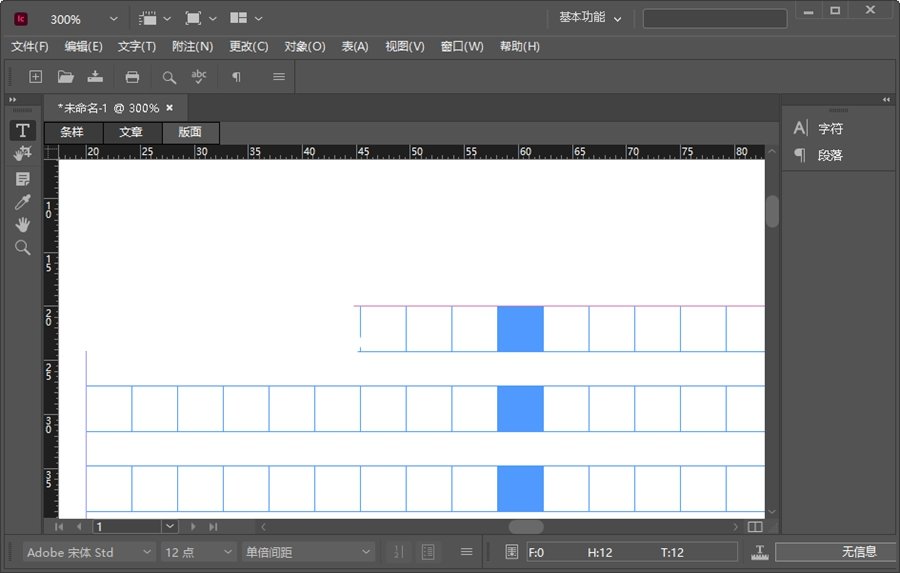Click the search field in title bar
The image size is (900, 573).
(x=715, y=18)
